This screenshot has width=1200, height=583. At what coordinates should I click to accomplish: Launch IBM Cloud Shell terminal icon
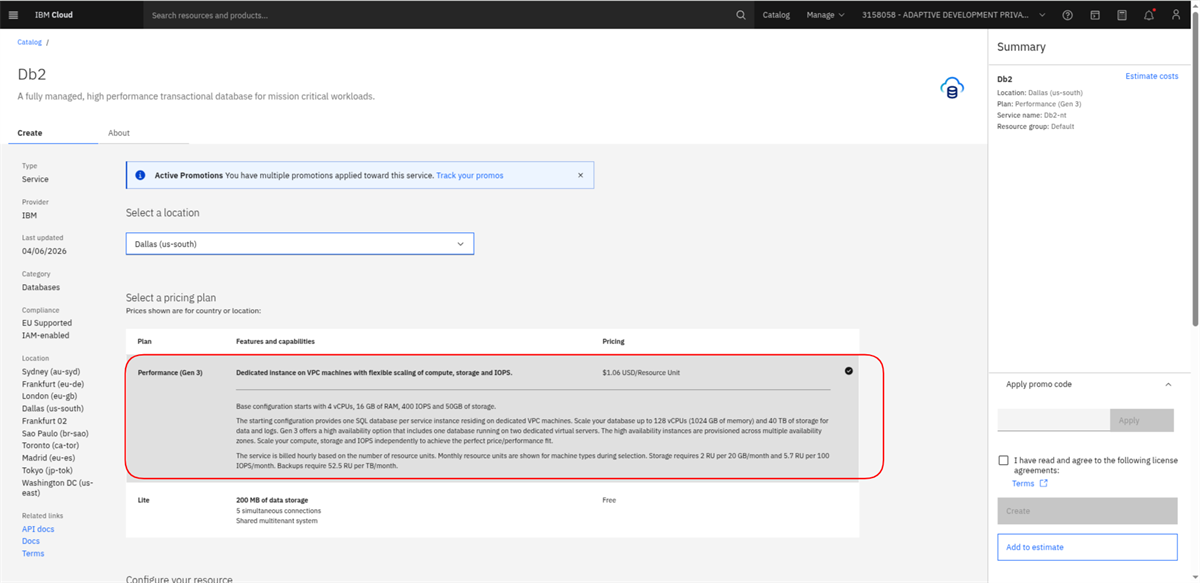1095,15
